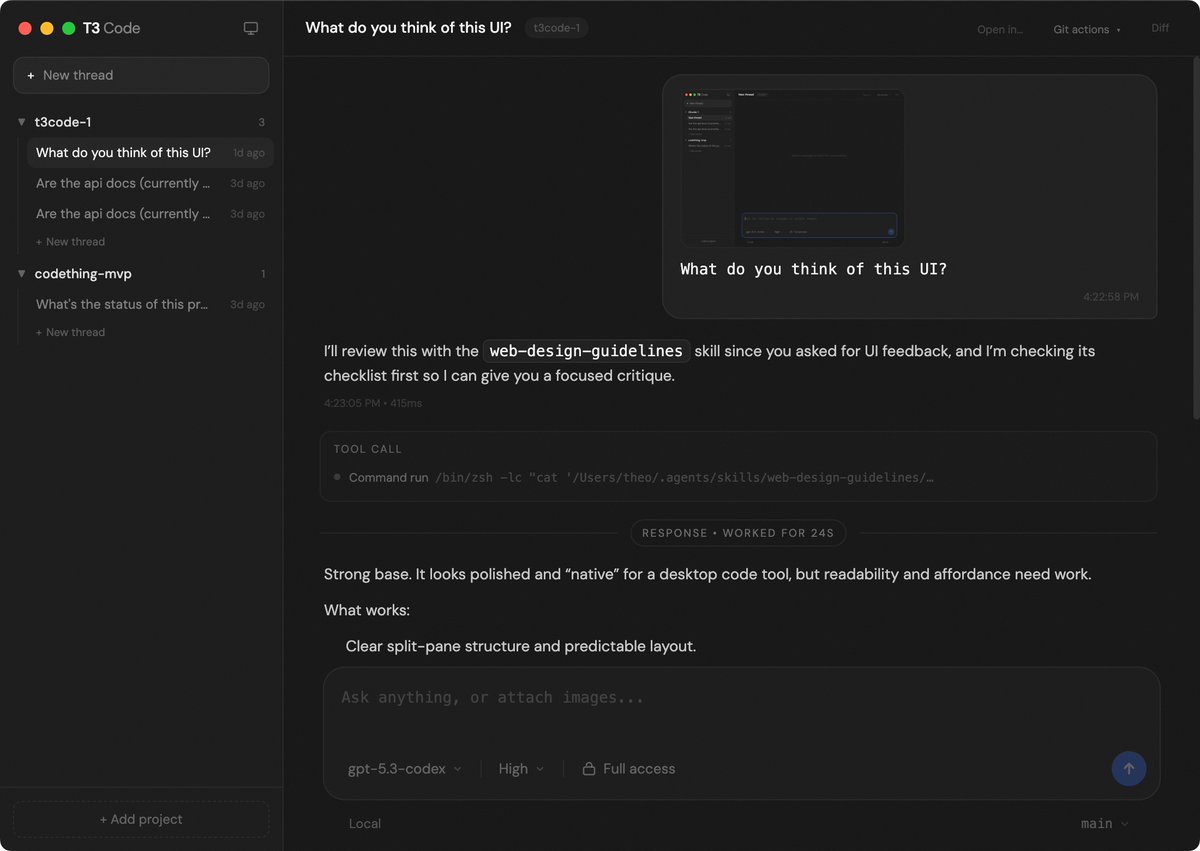Click the thread title in header

coord(408,28)
